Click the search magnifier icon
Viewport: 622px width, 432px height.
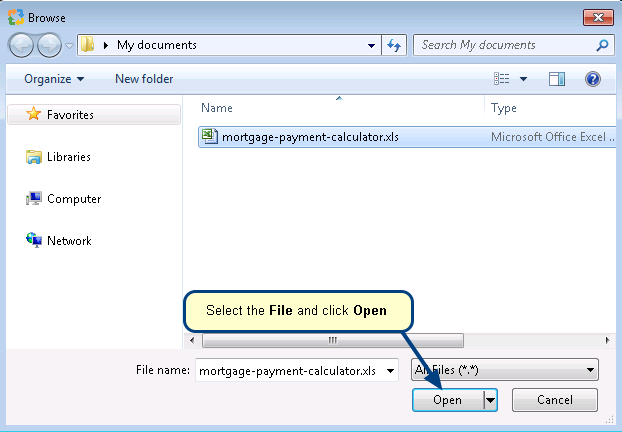coord(602,45)
